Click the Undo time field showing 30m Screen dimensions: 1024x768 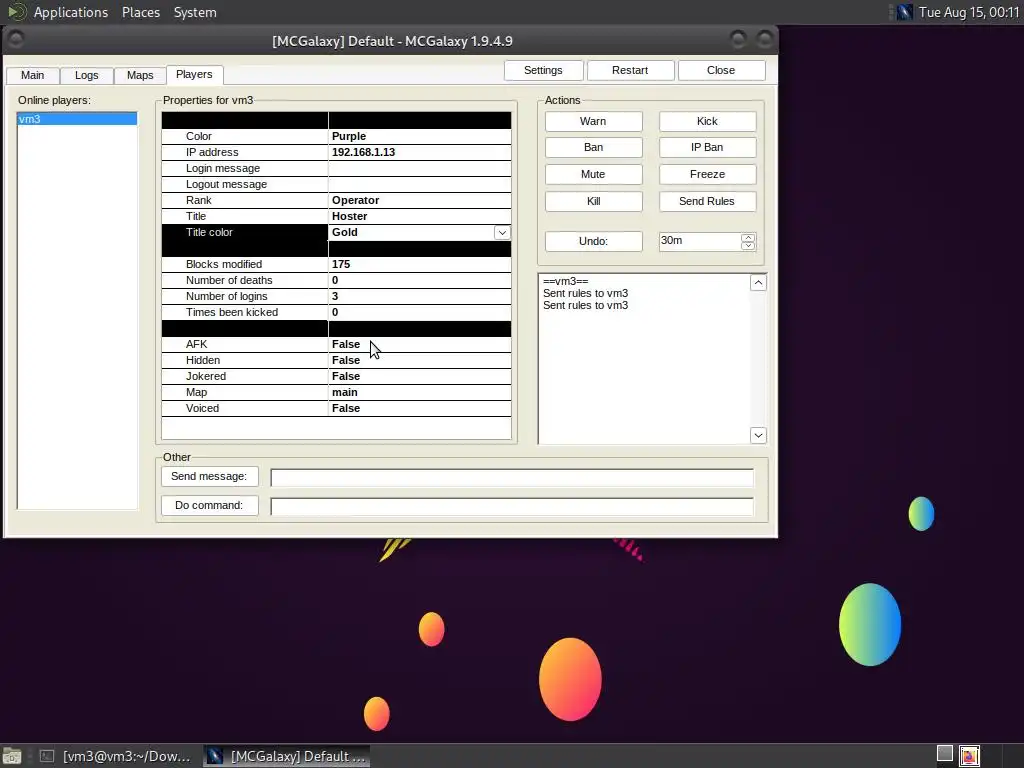[700, 241]
